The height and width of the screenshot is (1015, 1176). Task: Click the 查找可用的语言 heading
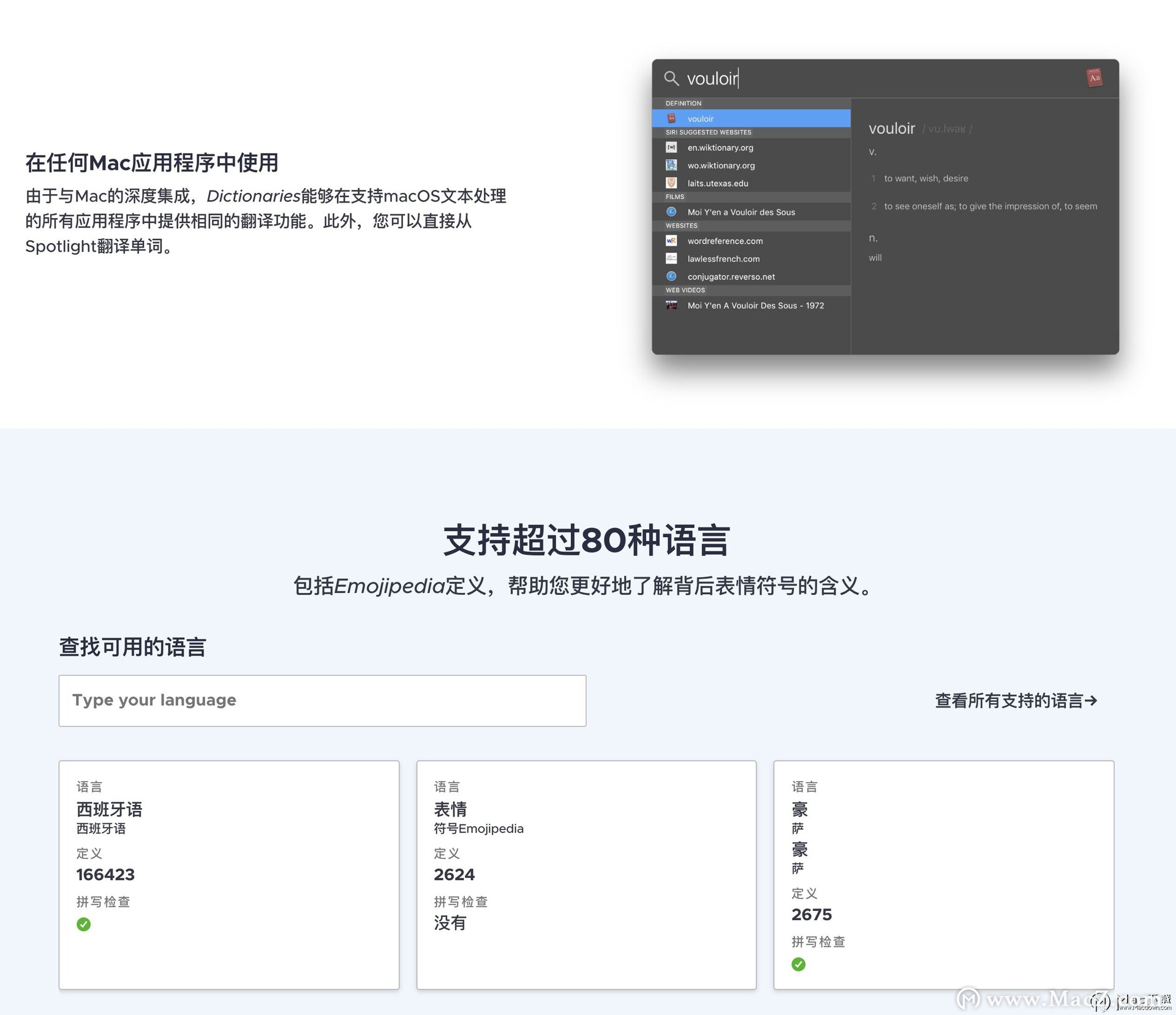tap(132, 647)
